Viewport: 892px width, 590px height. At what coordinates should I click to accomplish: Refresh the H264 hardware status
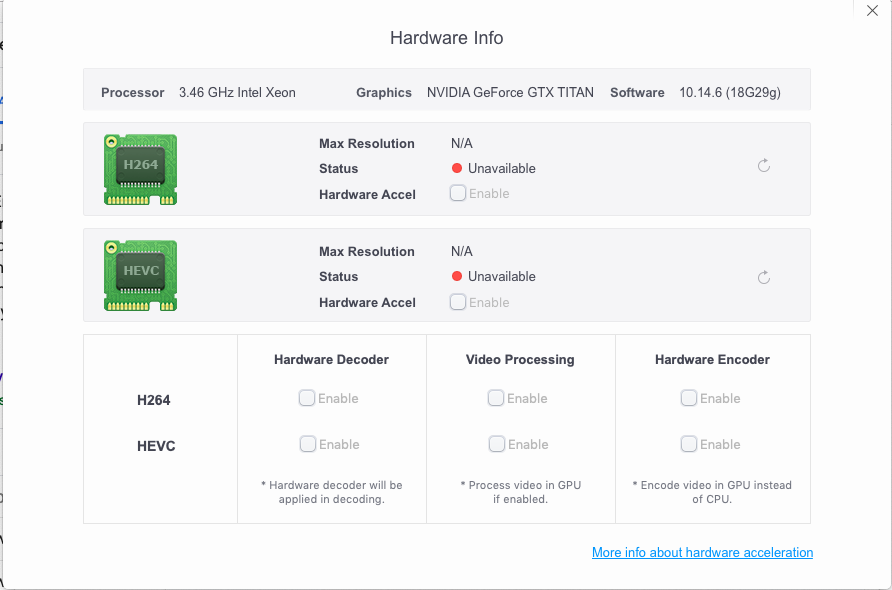pos(763,166)
